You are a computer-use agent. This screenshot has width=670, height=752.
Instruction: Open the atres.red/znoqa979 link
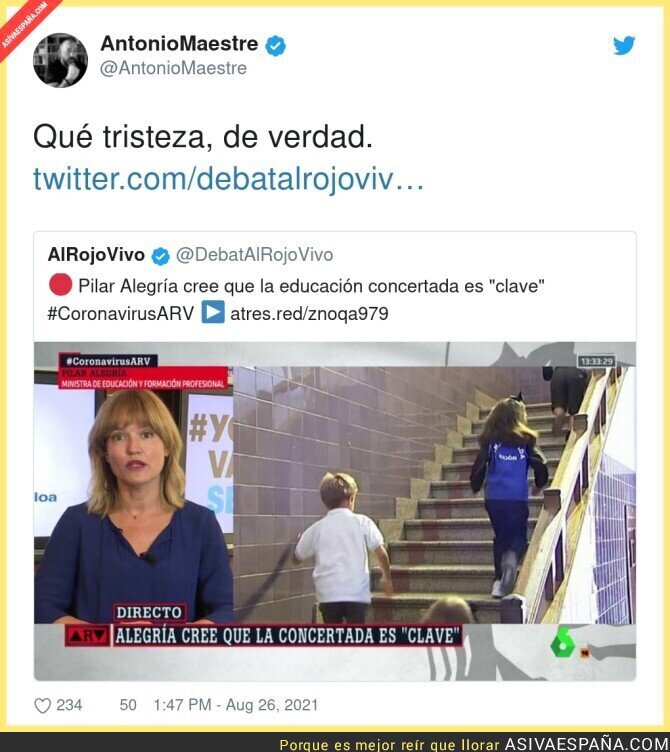pos(309,314)
